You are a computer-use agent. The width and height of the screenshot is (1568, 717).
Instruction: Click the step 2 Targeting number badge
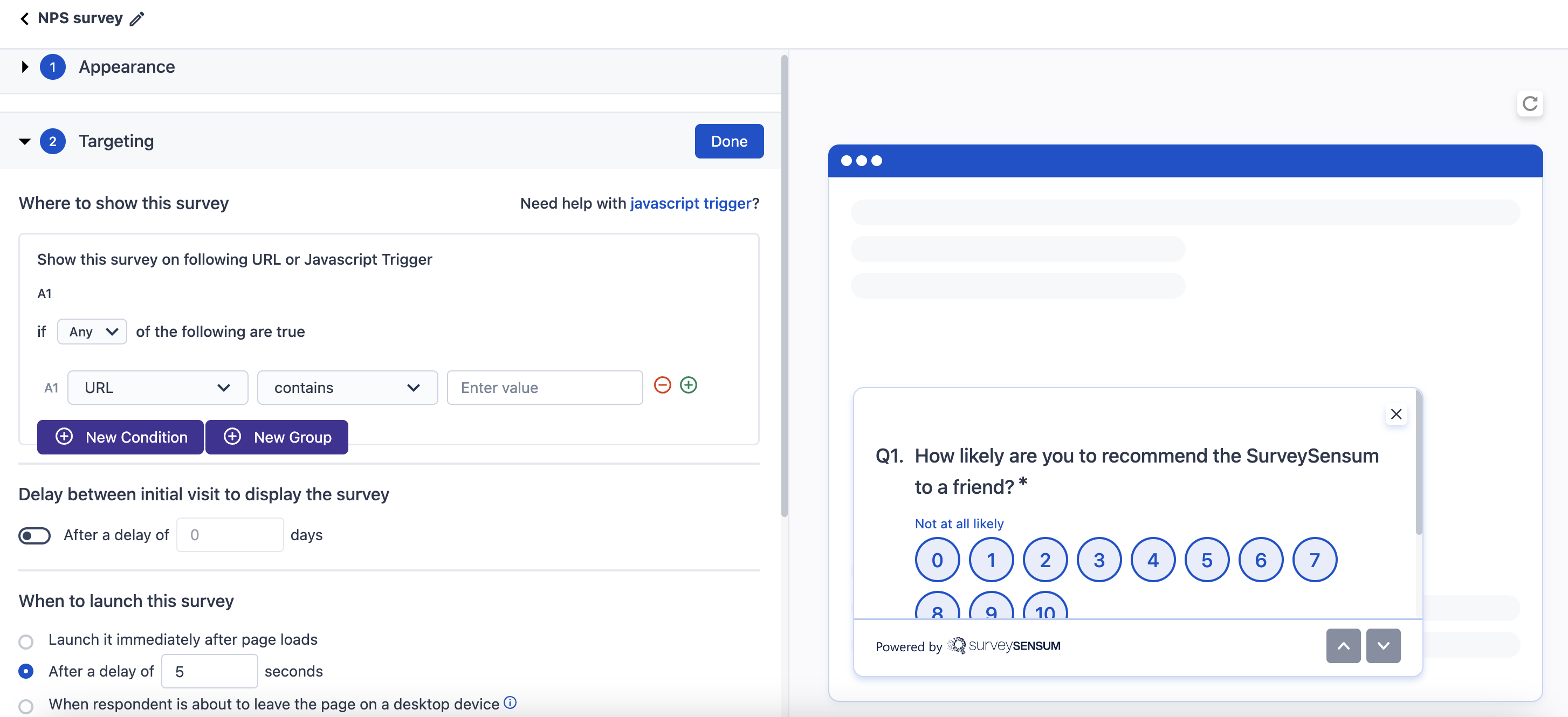click(53, 141)
